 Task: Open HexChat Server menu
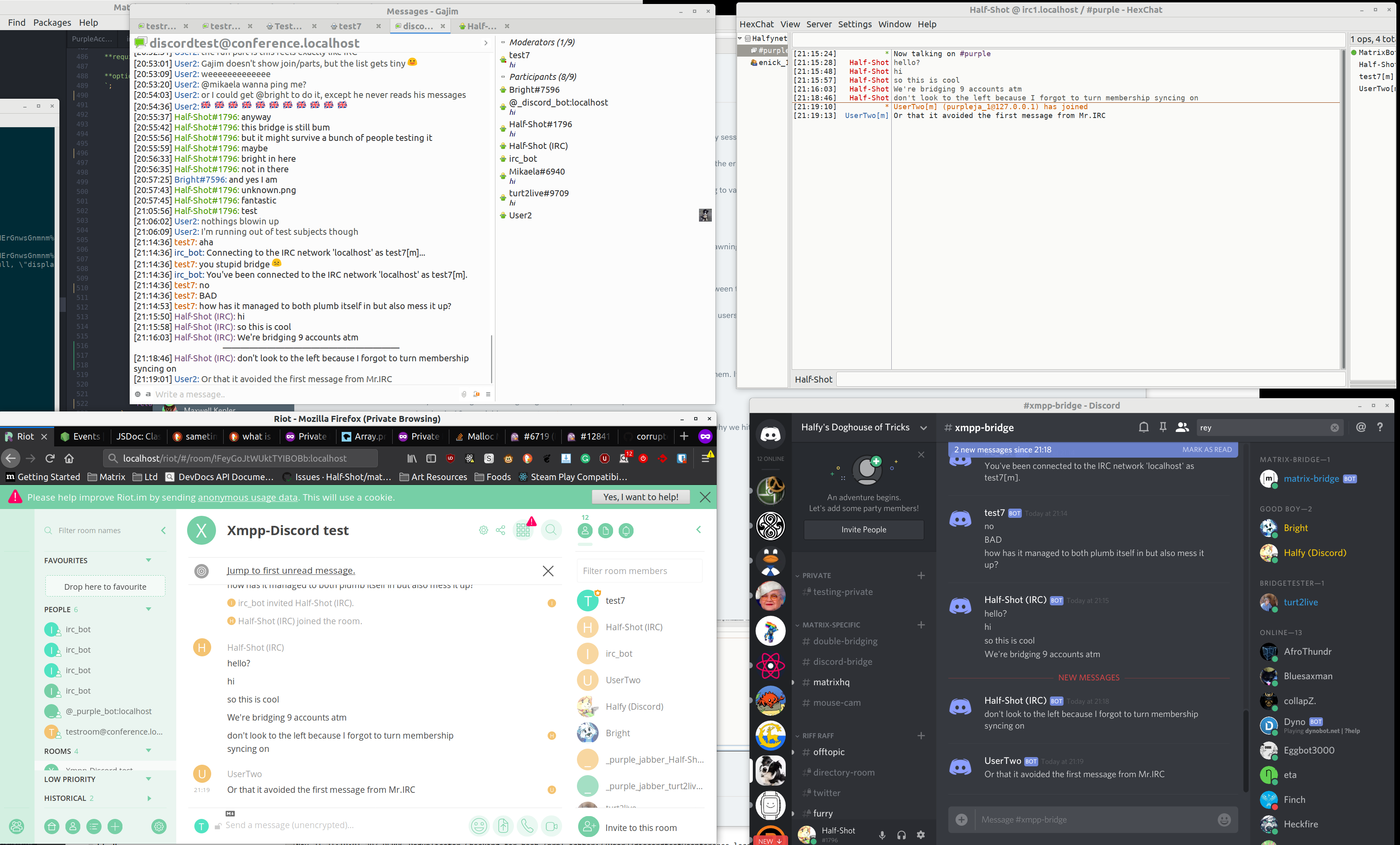click(819, 24)
